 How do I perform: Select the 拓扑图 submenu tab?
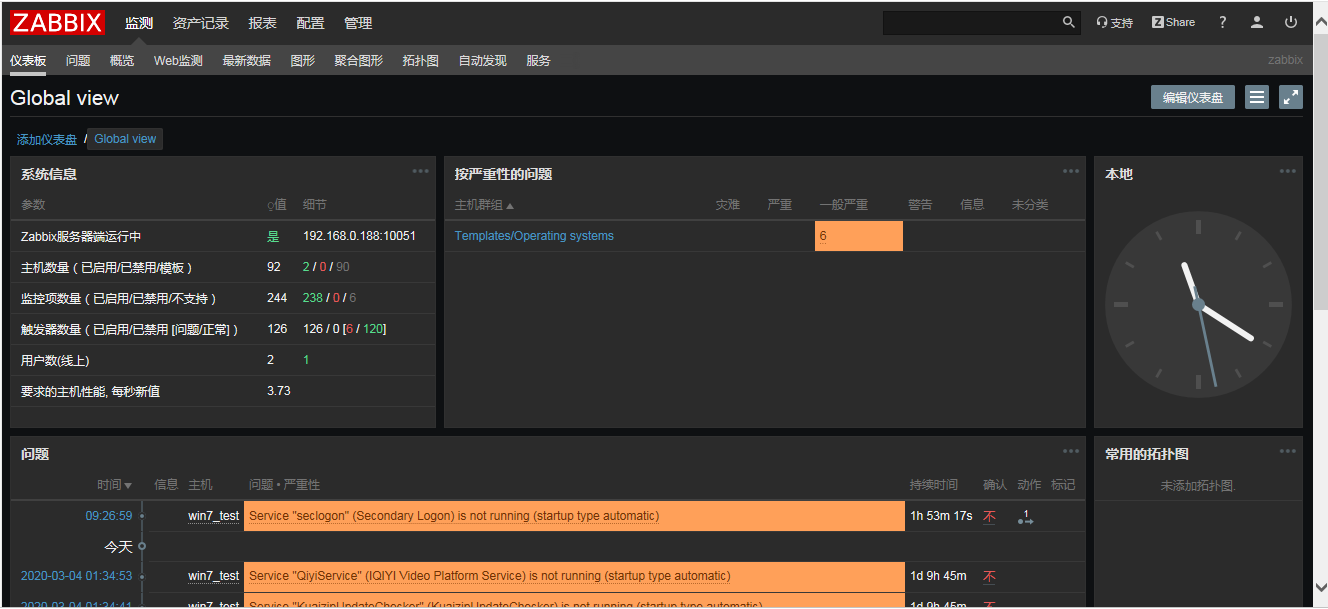[x=421, y=61]
